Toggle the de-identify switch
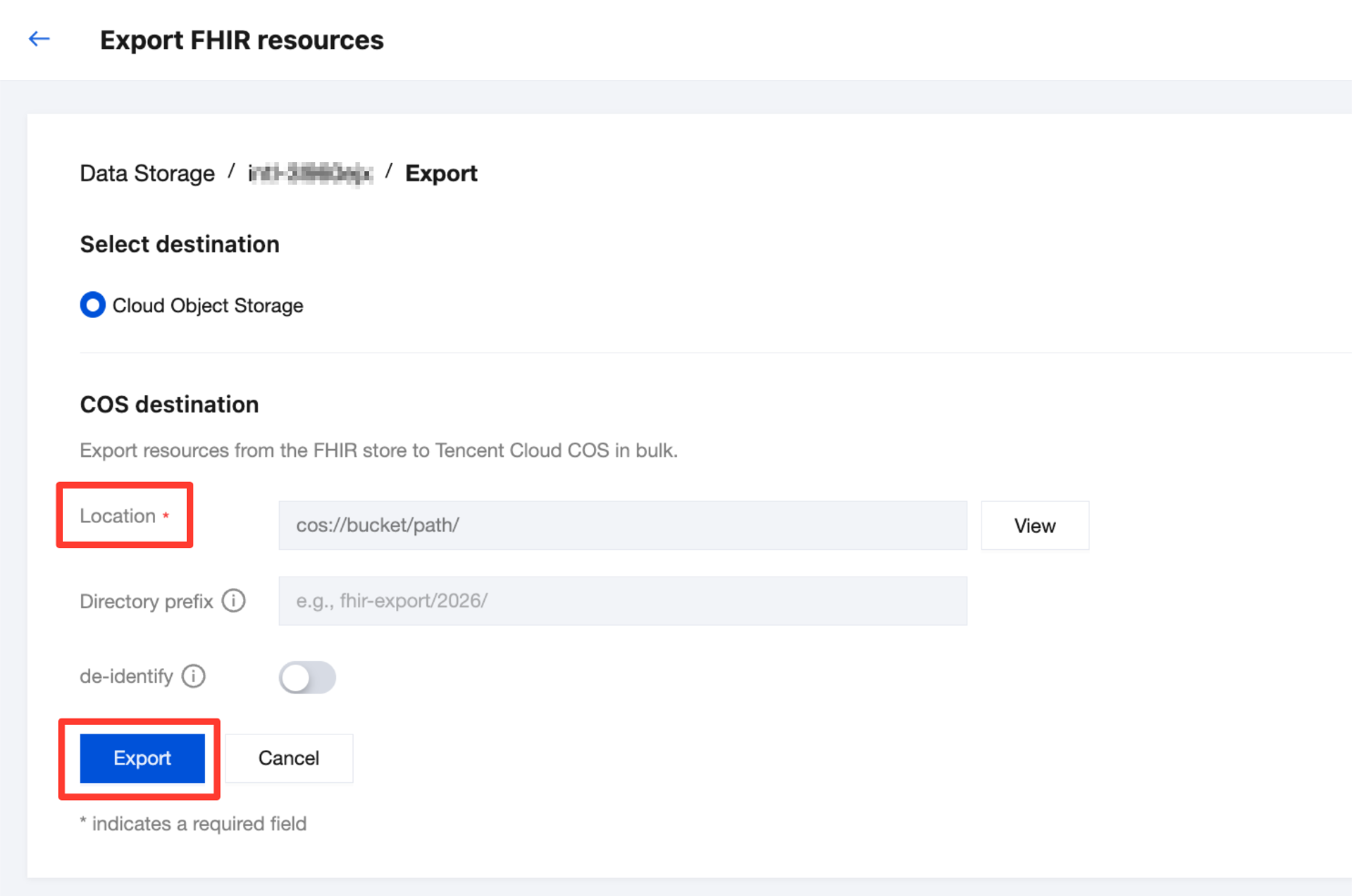This screenshot has height=896, width=1352. click(307, 677)
